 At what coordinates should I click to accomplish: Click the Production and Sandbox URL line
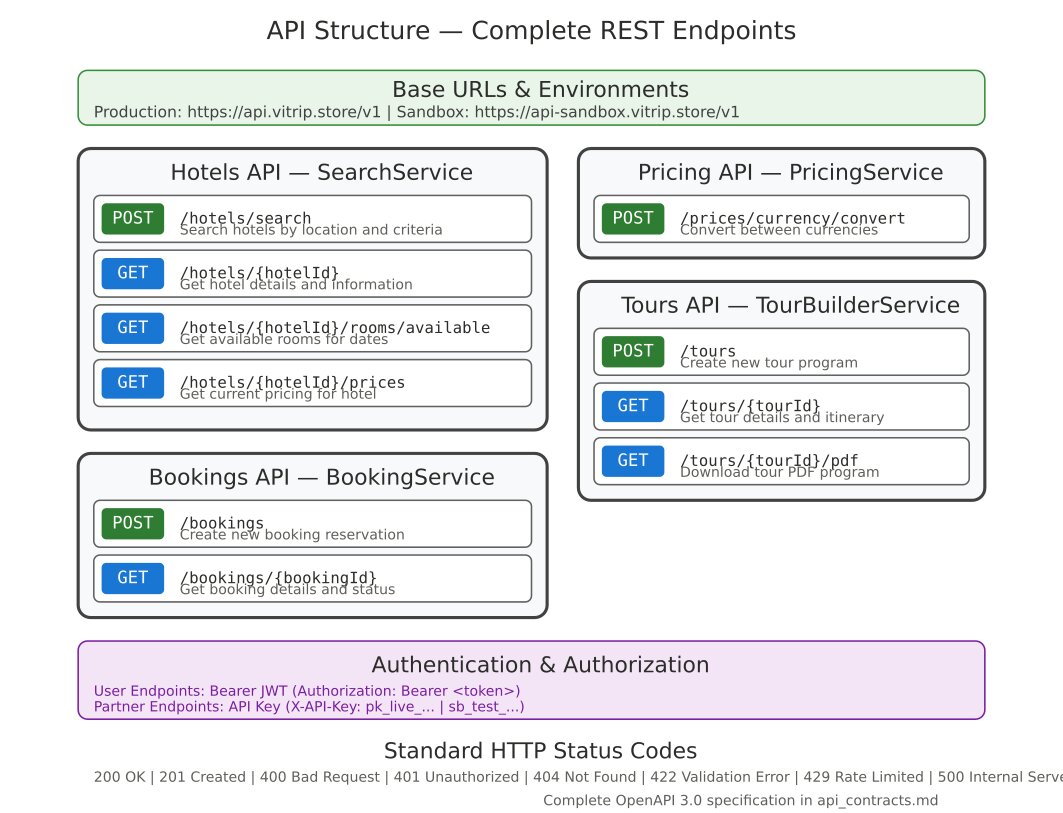(x=416, y=112)
